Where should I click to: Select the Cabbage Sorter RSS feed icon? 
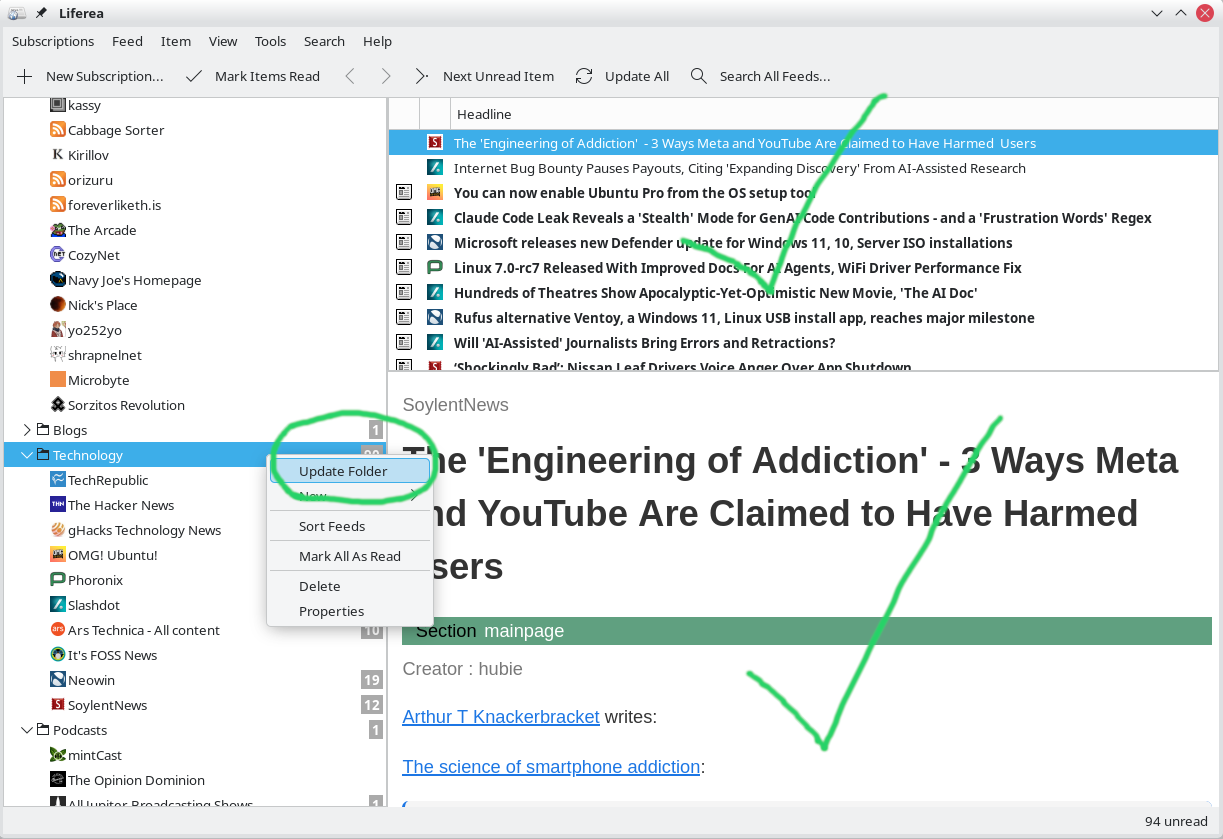tap(59, 130)
